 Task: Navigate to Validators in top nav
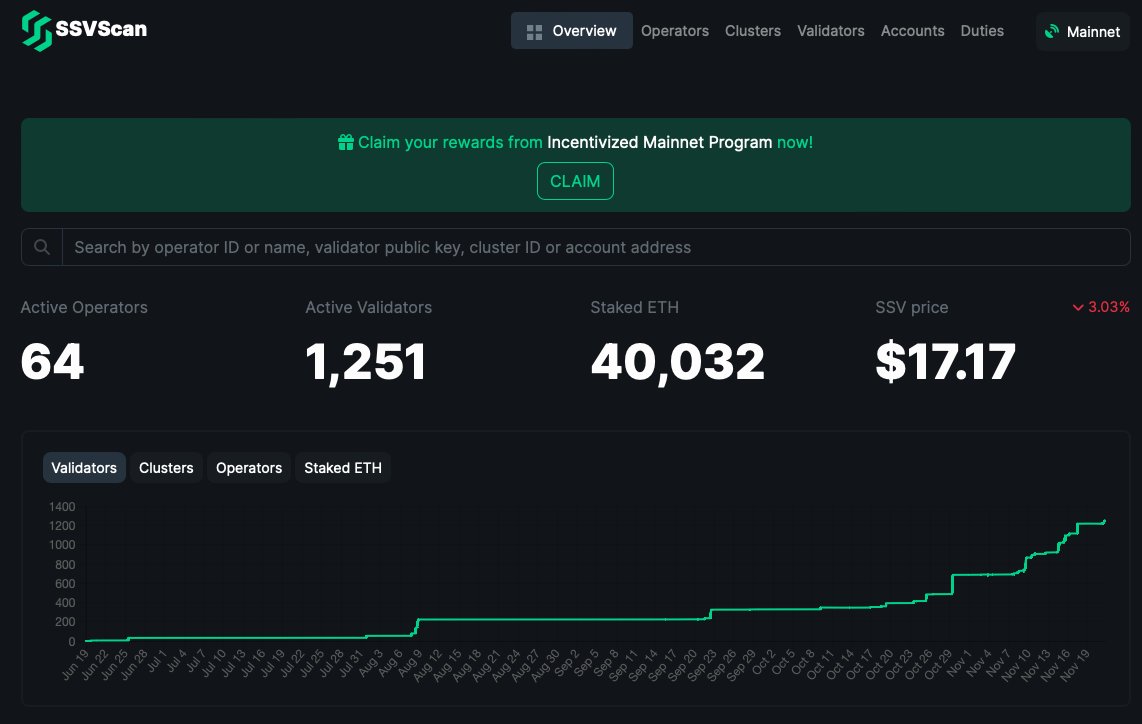(x=830, y=31)
